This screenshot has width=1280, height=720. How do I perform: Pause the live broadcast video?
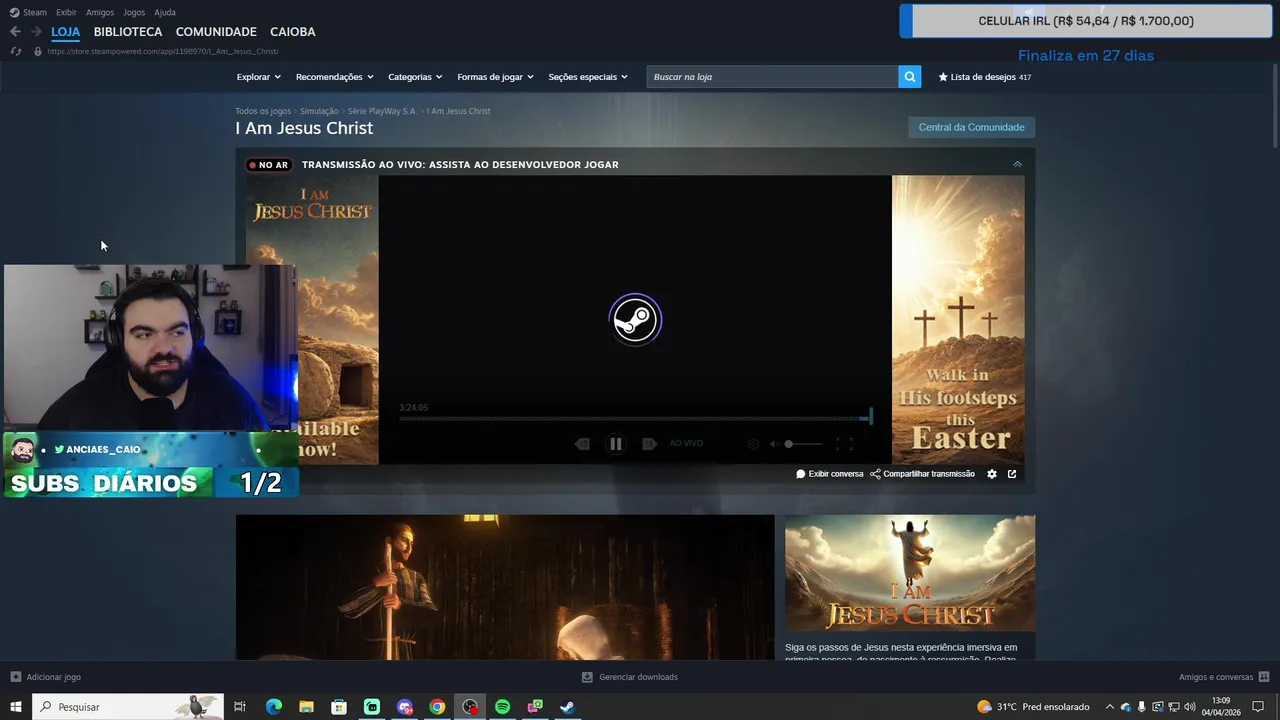(616, 444)
